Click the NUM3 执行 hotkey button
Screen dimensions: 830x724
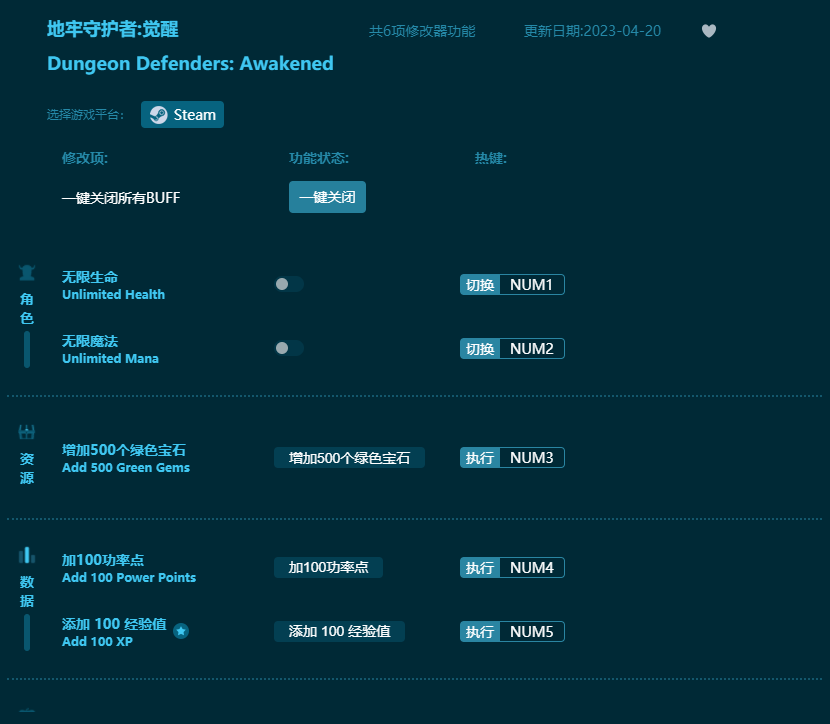[x=512, y=457]
